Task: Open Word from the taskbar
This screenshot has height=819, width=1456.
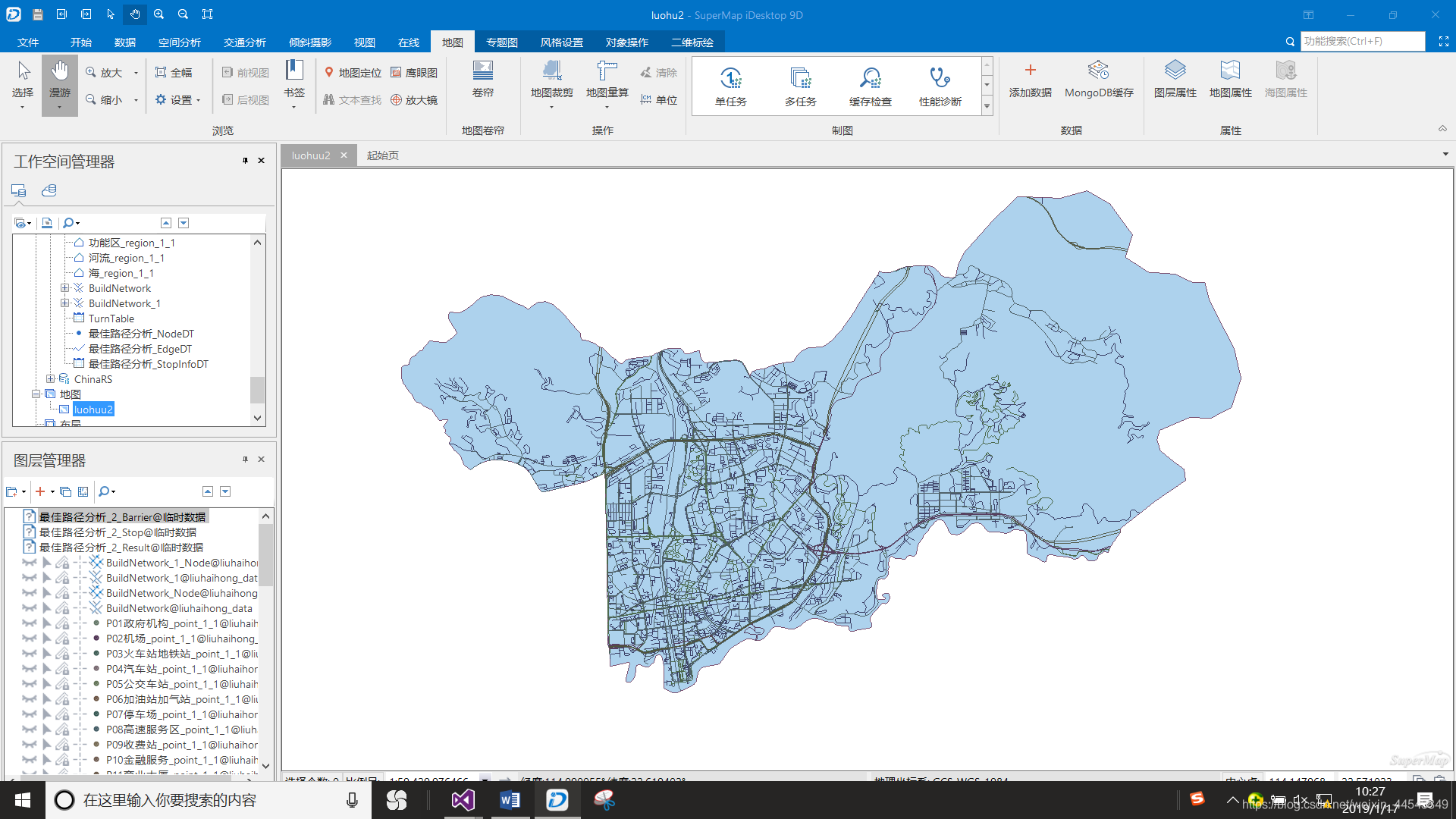Action: (x=510, y=800)
